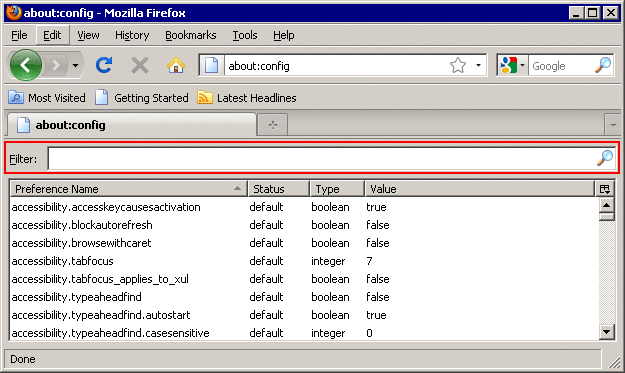This screenshot has height=373, width=625.
Task: Click value 0 of typeaheadfind.casesensitive
Action: click(x=369, y=333)
